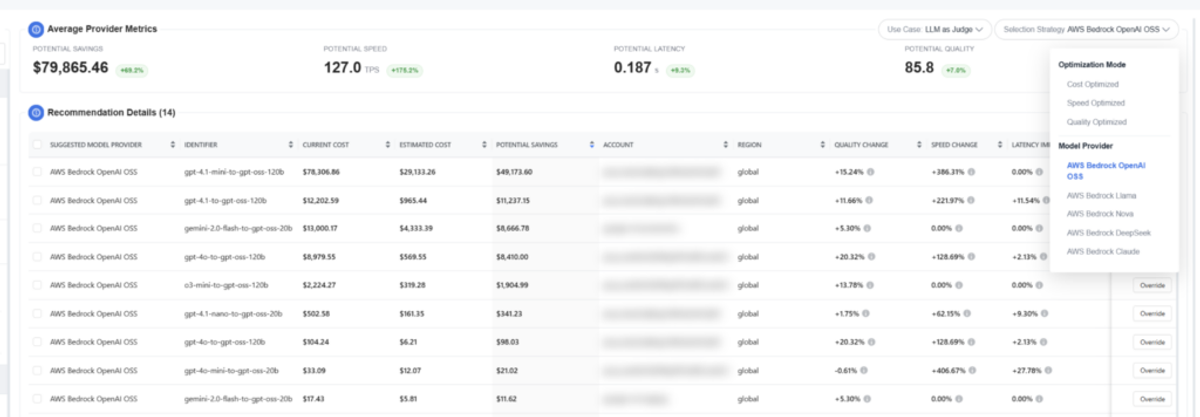The width and height of the screenshot is (1200, 417).
Task: Sort by Potential Savings column arrows
Action: pos(591,145)
